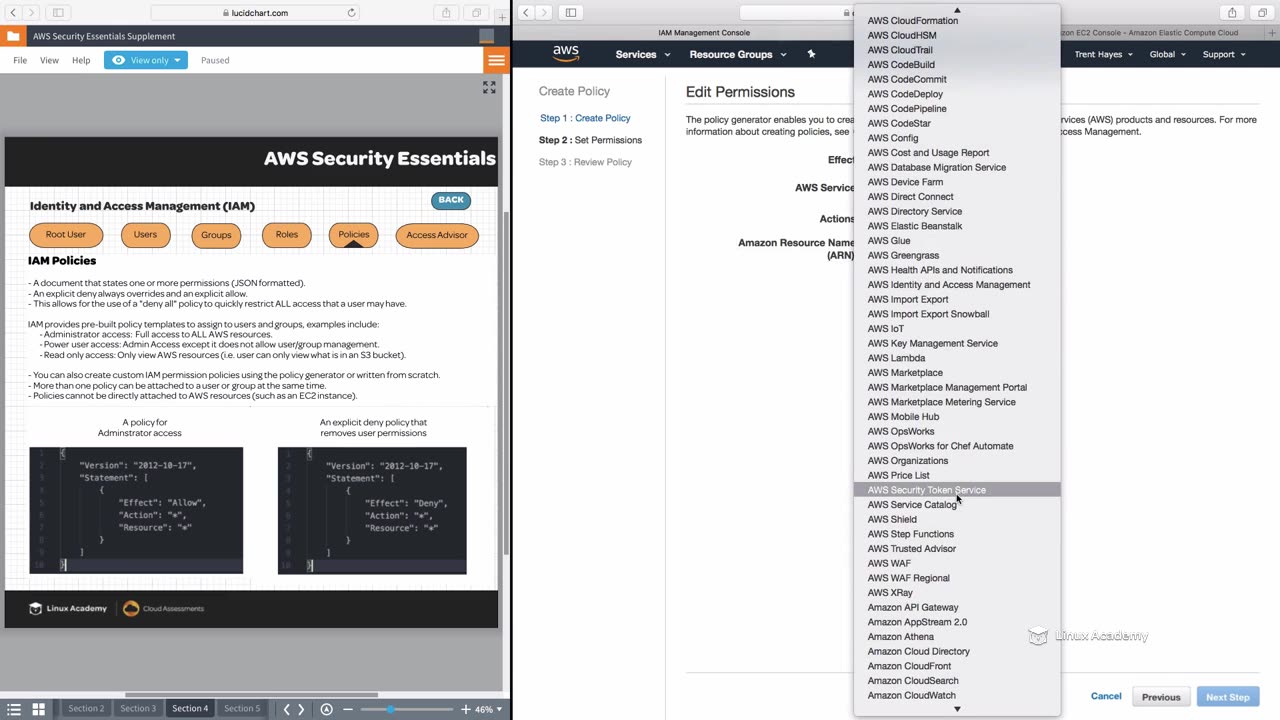Open the Roles diagram button
This screenshot has height=720, width=1280.
pos(287,235)
